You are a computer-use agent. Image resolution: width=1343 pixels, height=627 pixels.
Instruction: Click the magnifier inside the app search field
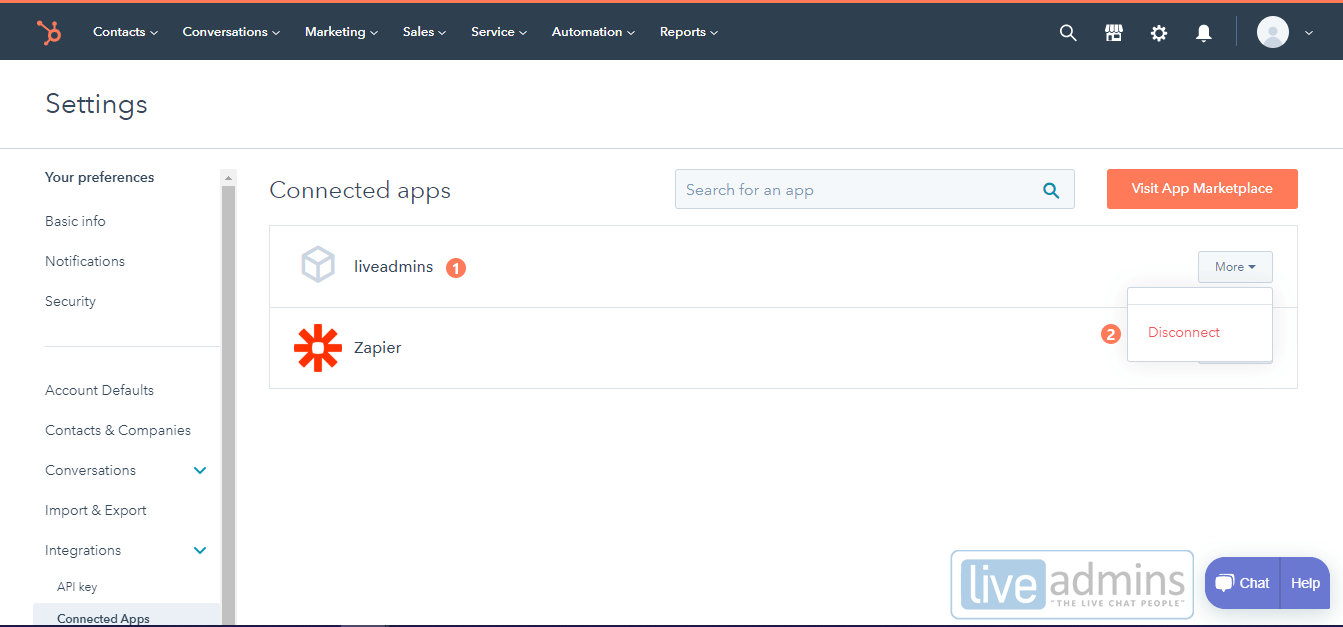point(1050,189)
